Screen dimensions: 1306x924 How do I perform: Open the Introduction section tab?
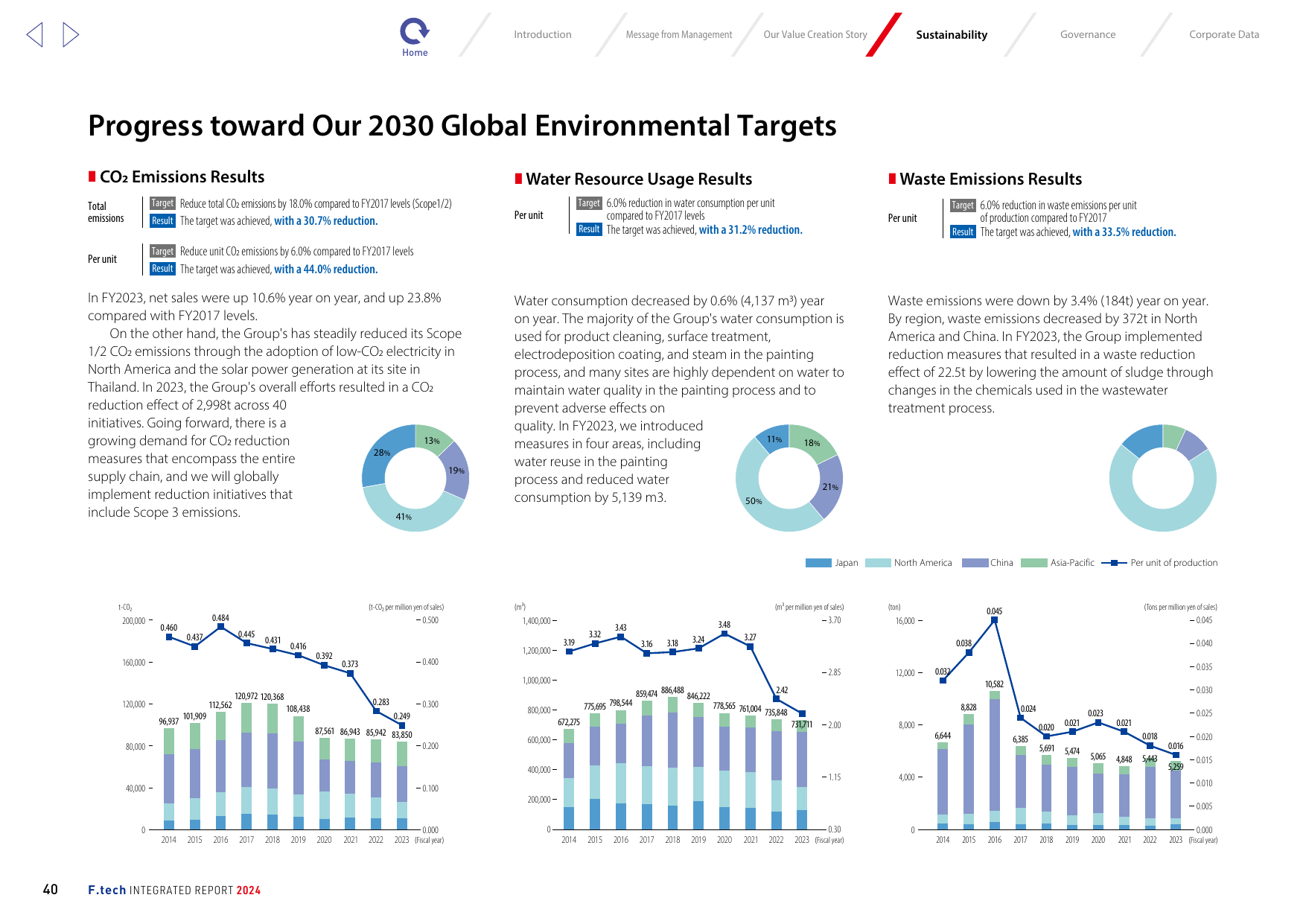(543, 34)
